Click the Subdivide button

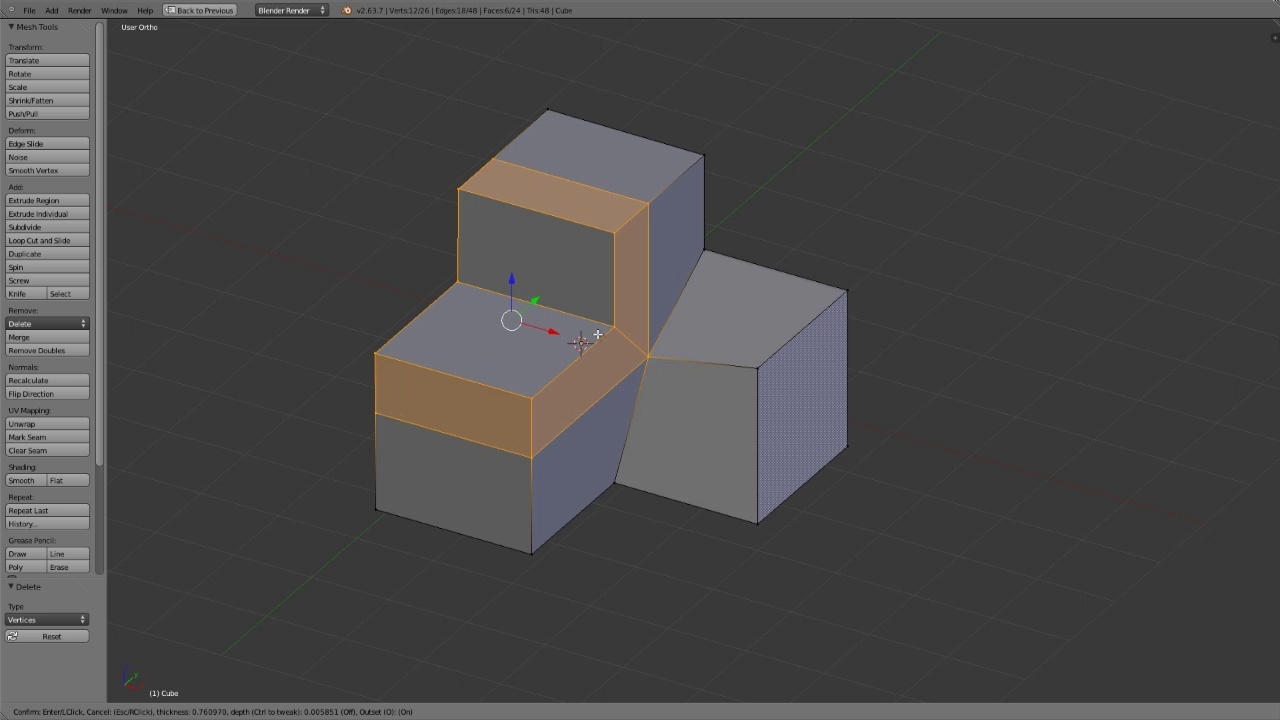[47, 227]
